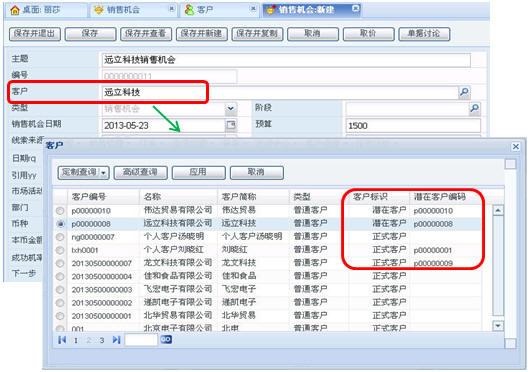Select radio button for 2013050000003 飞宏电子

click(60, 290)
